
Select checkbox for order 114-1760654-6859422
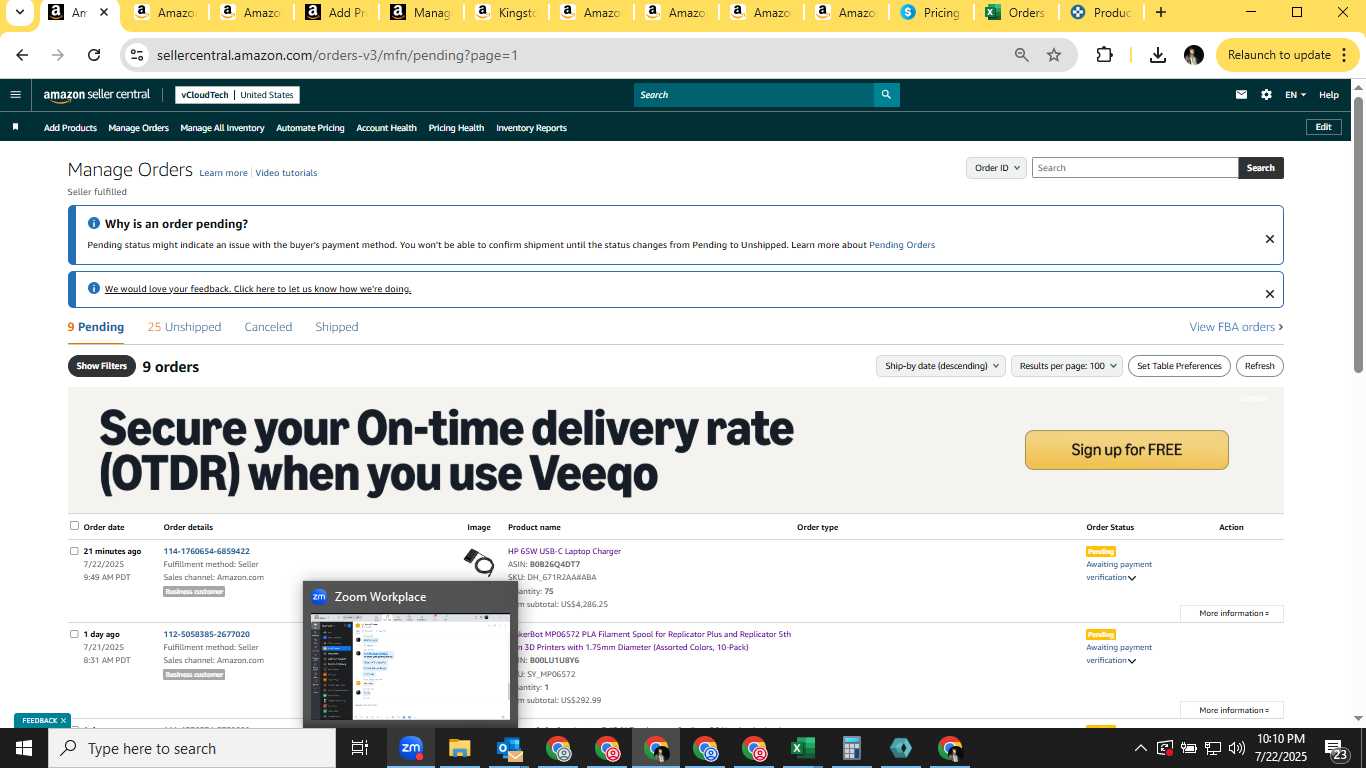tap(74, 551)
